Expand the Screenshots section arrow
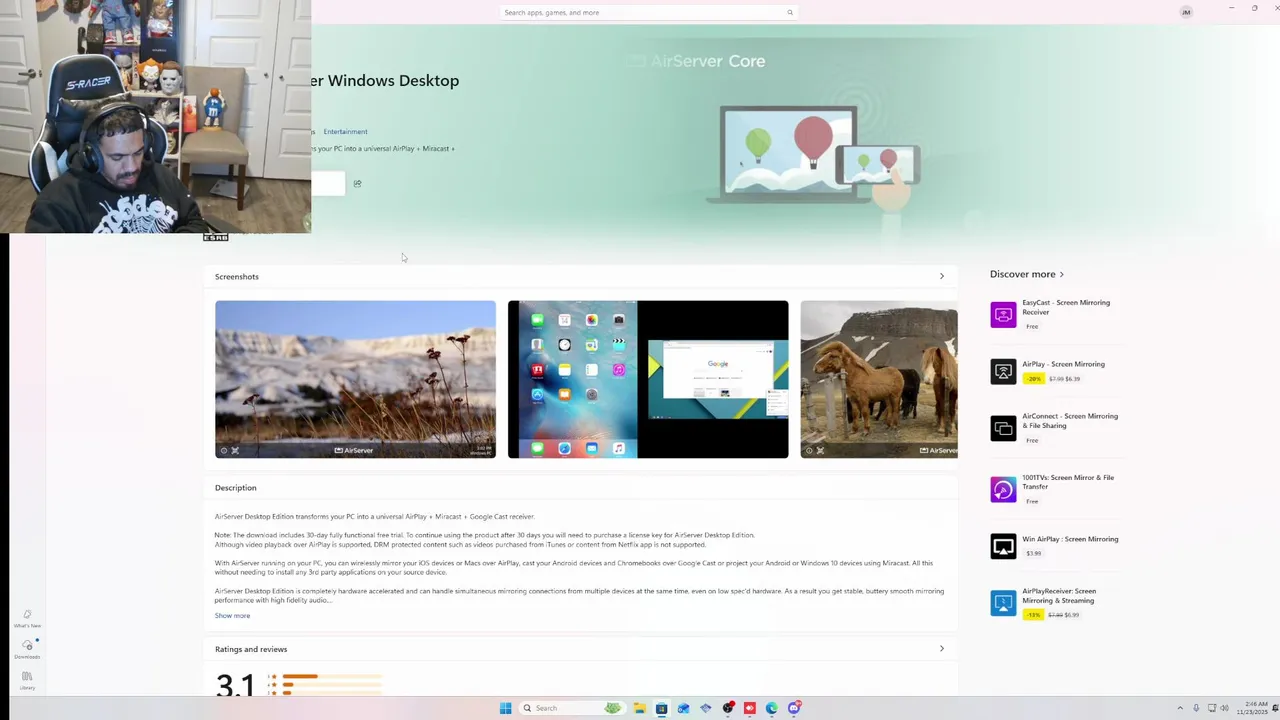 941,276
